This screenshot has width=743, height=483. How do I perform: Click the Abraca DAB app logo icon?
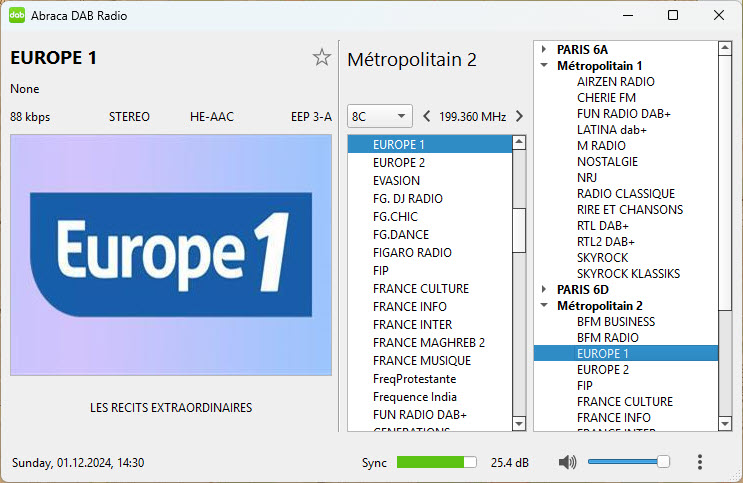coord(17,15)
